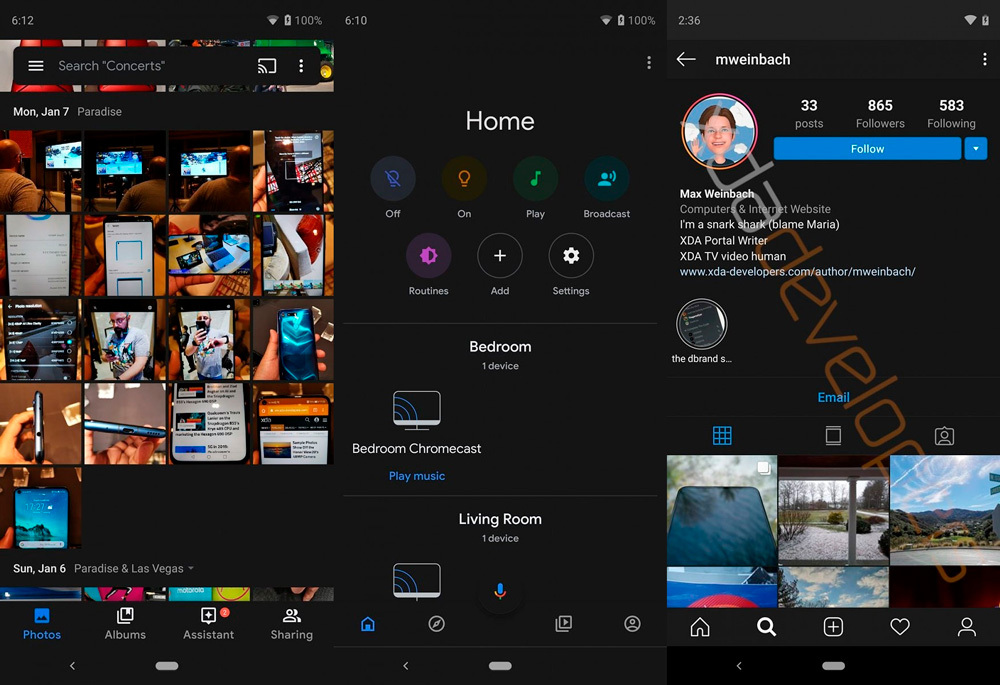
Task: Expand Paradise & Las Vegas location dropdown
Action: click(191, 569)
